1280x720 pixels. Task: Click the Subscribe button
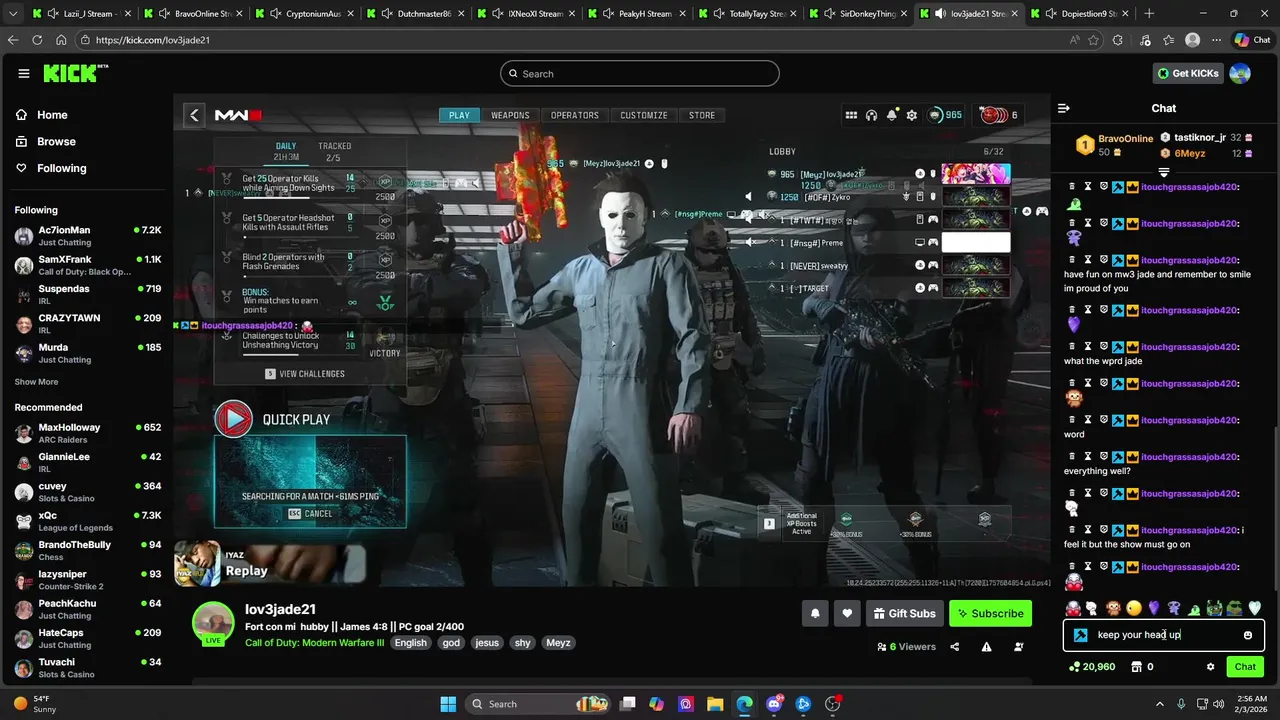coord(990,613)
